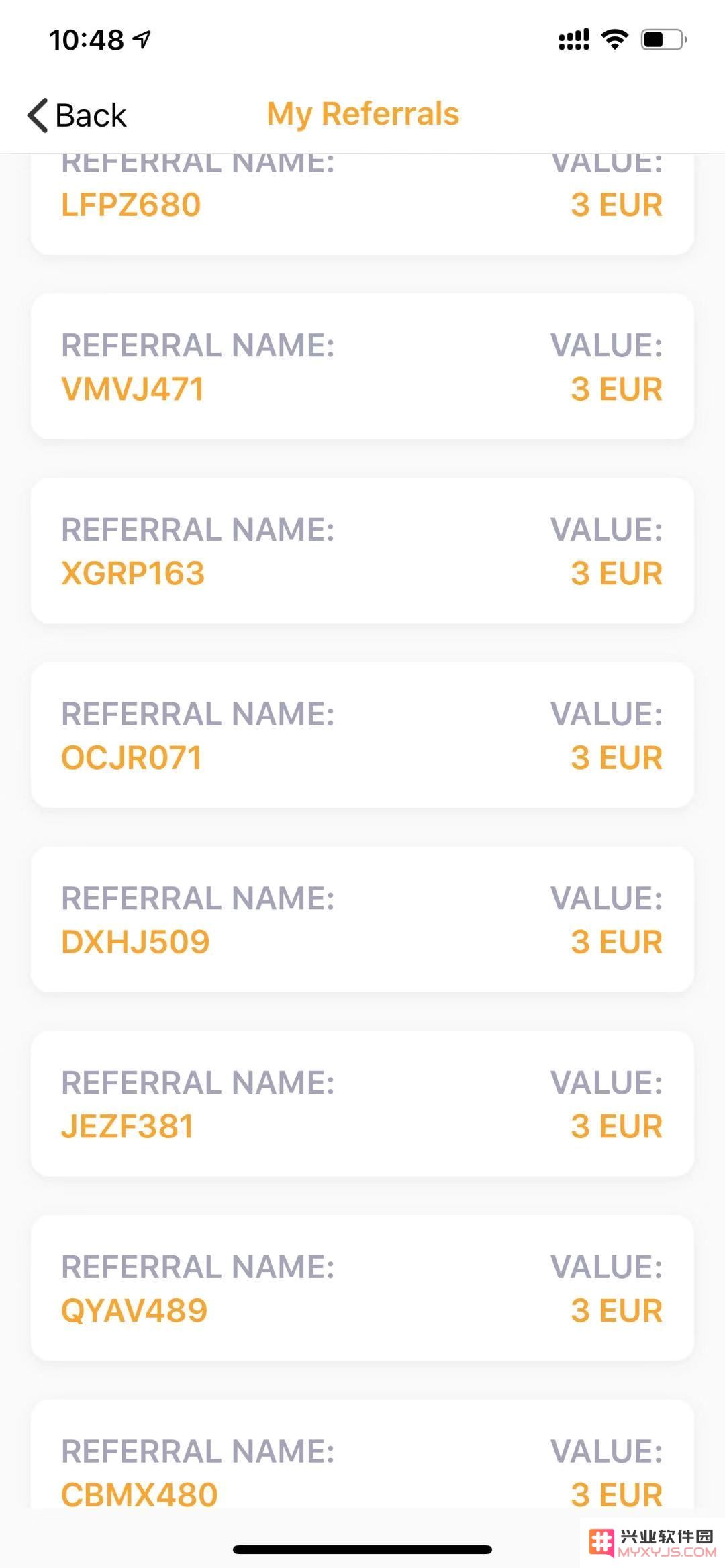
Task: Tap the 3 EUR value for VMVJ471
Action: 616,389
